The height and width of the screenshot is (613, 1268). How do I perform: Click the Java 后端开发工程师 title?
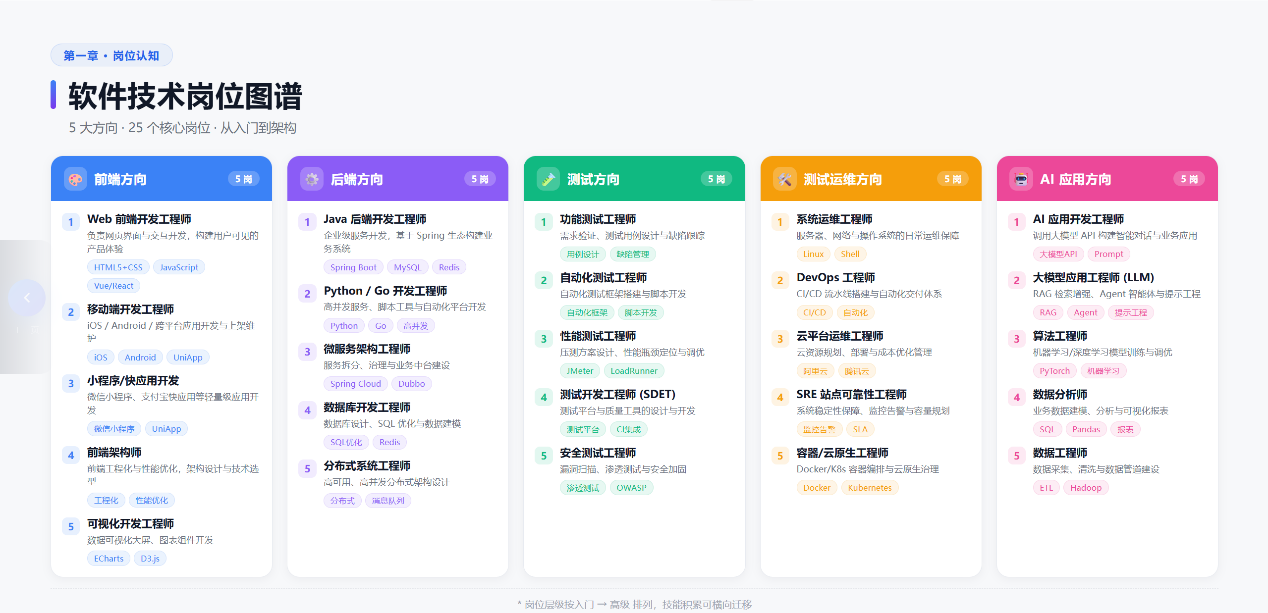375,219
